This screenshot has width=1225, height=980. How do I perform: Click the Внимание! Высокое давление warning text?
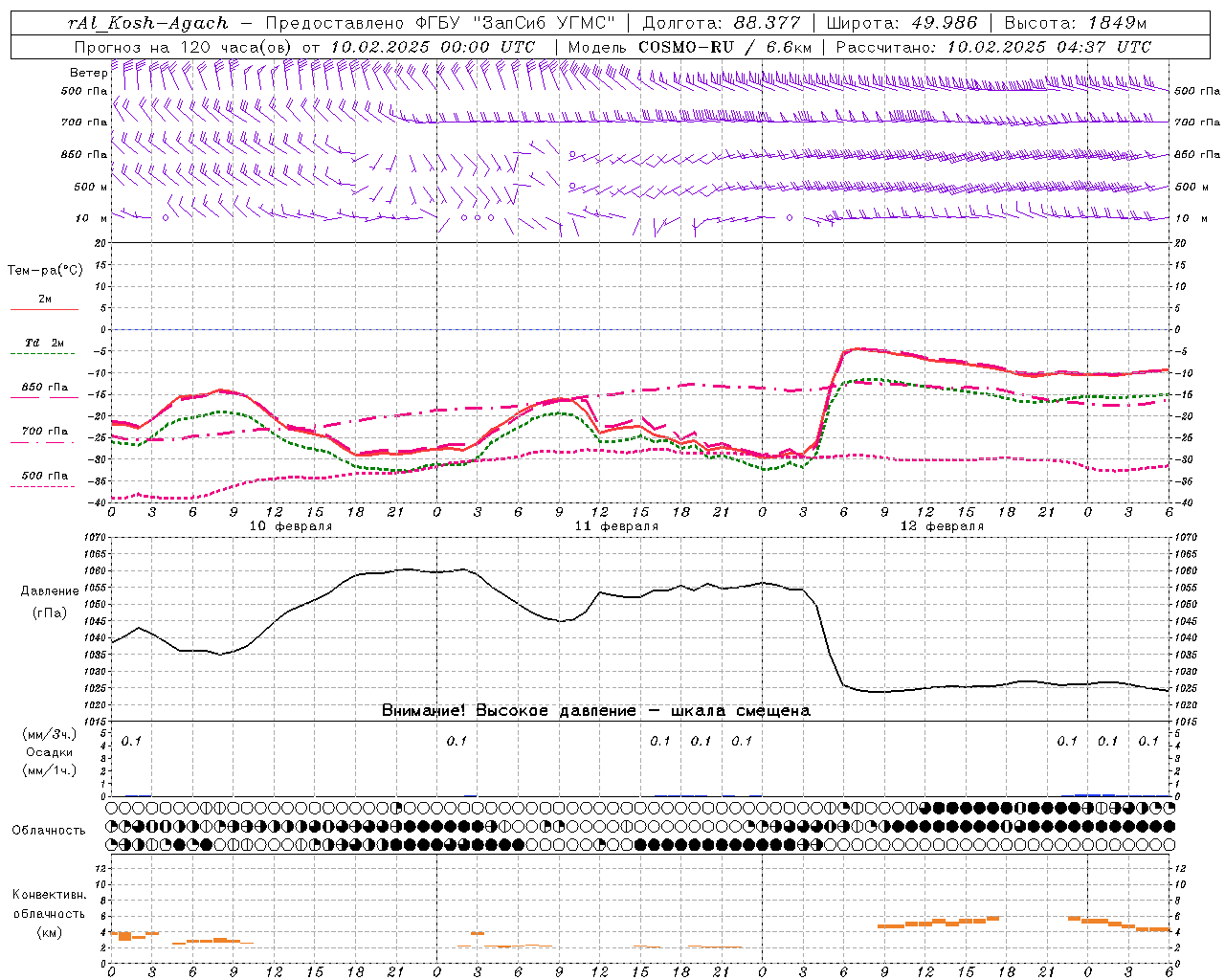coord(595,711)
